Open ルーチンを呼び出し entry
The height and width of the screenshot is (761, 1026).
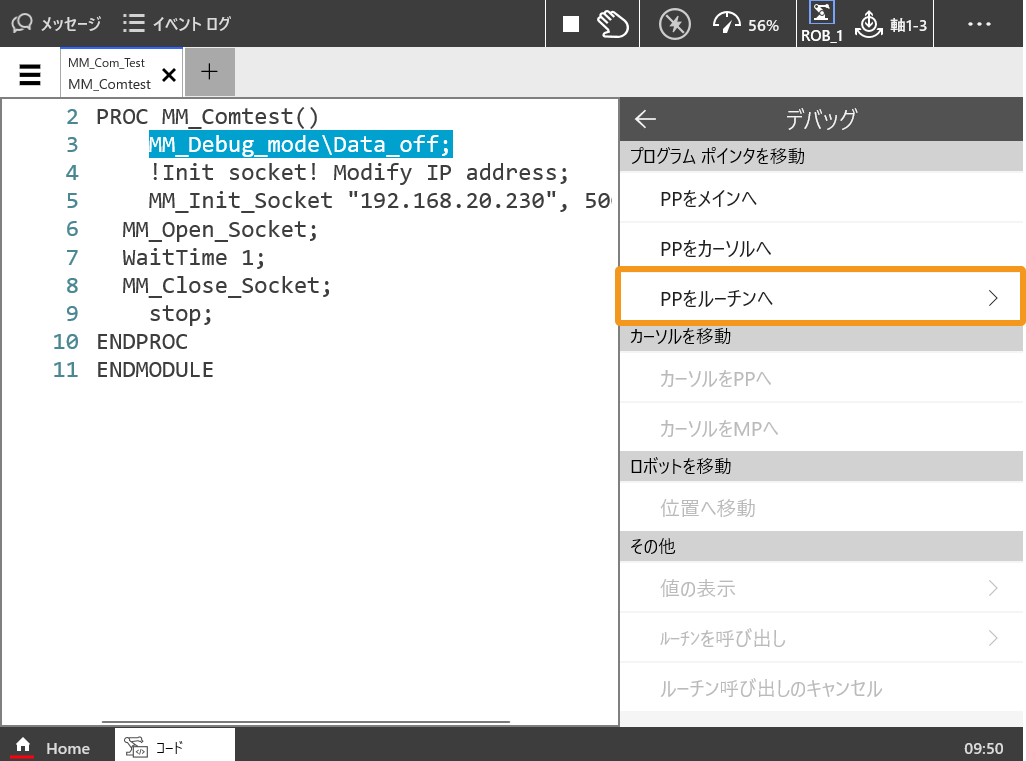[821, 638]
